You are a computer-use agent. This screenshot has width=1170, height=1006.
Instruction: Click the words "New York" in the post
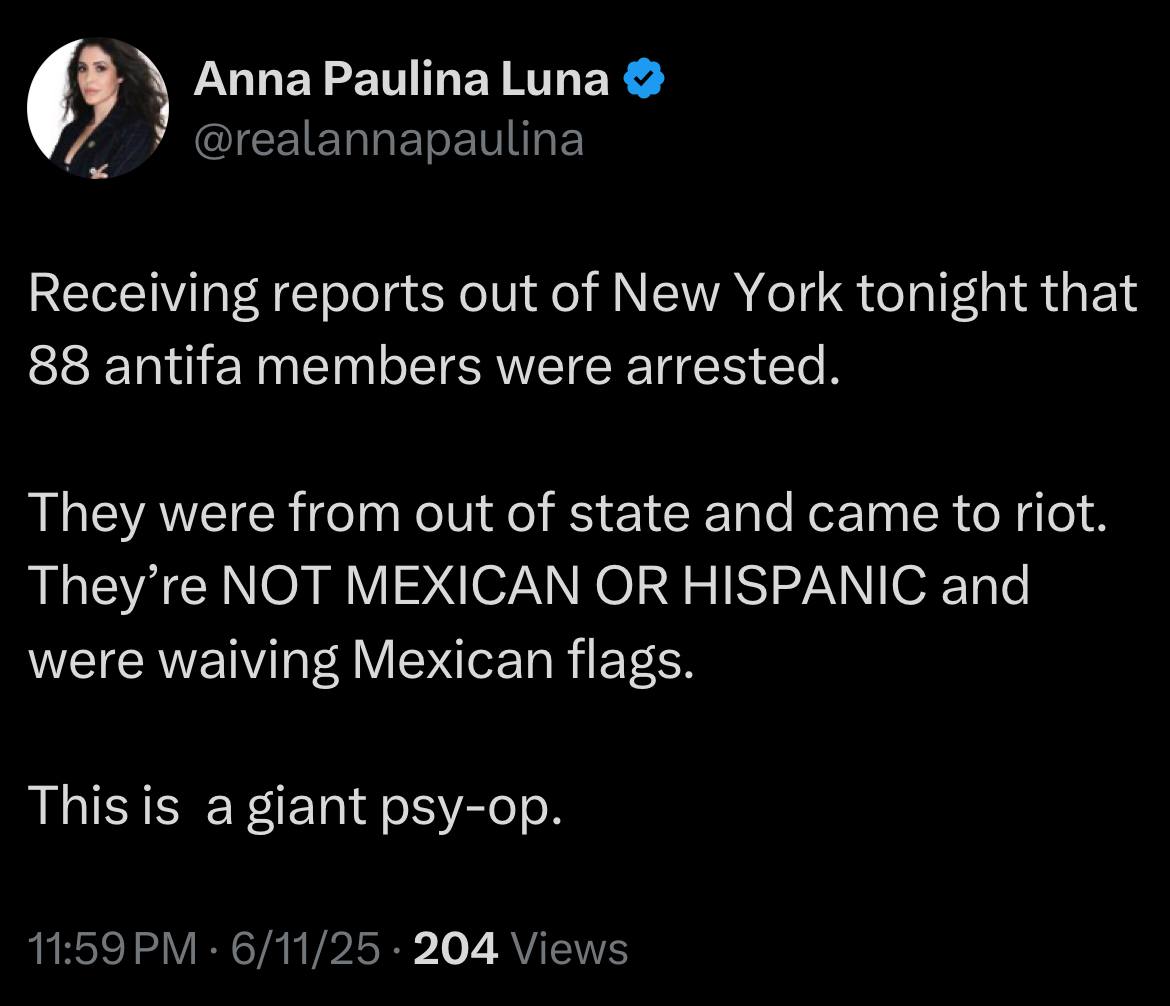coord(727,293)
